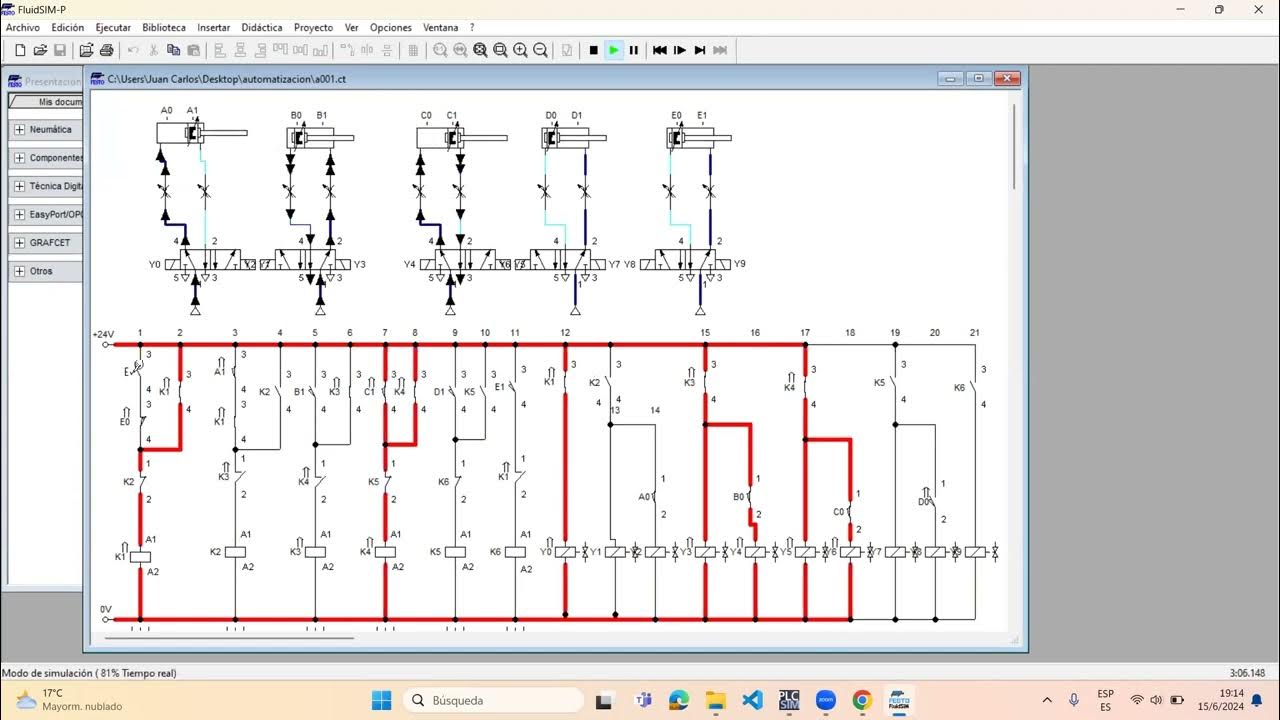
Task: Reset simulation with rewind-to-start icon
Action: [660, 50]
